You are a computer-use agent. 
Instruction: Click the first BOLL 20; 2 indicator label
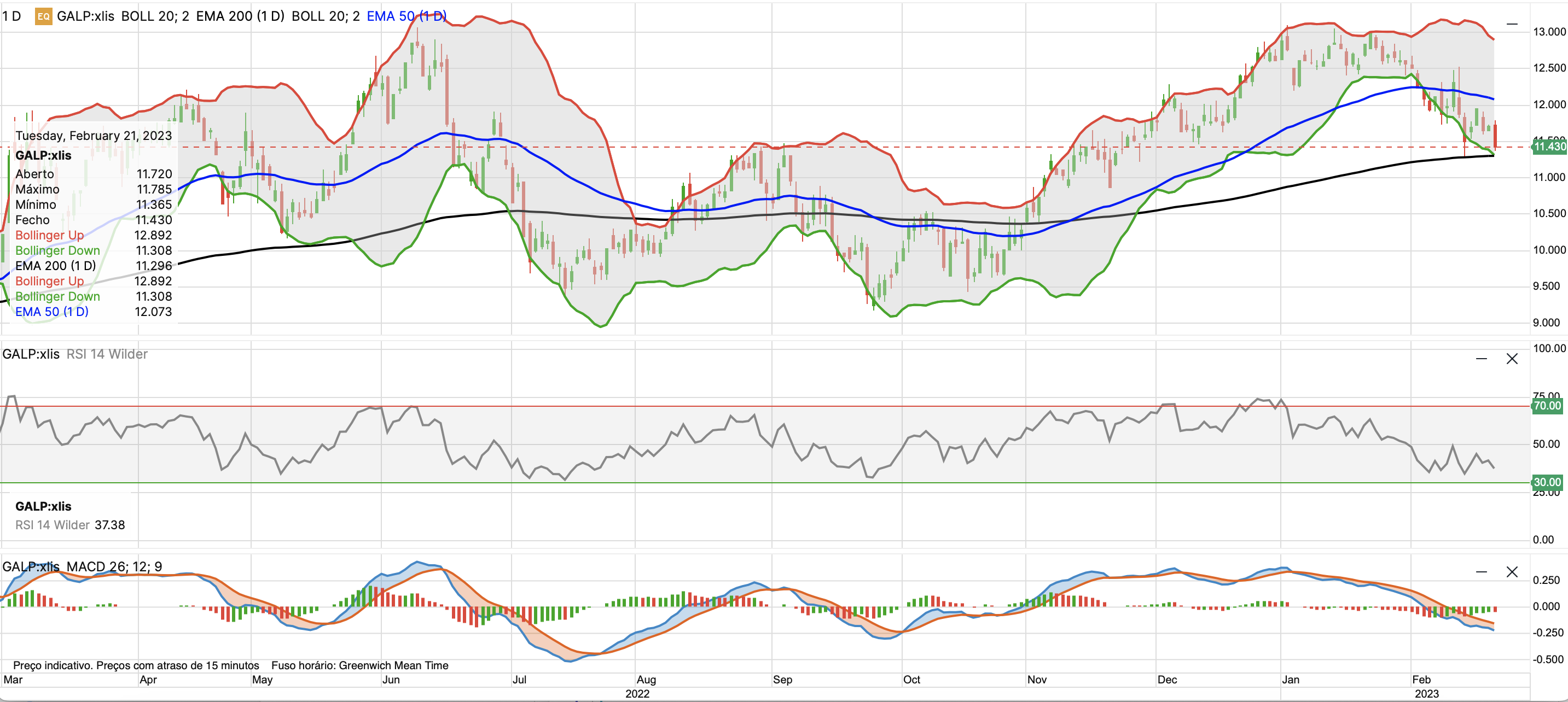point(155,16)
